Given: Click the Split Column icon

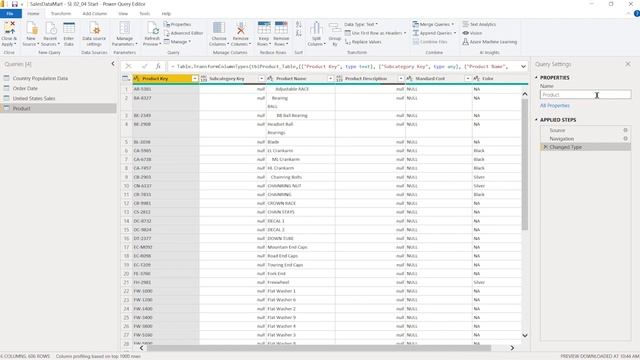Looking at the screenshot, I should pyautogui.click(x=316, y=29).
